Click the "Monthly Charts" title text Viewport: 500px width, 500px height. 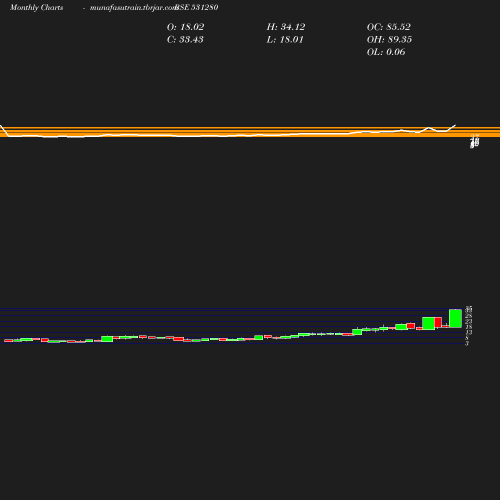pyautogui.click(x=37, y=8)
